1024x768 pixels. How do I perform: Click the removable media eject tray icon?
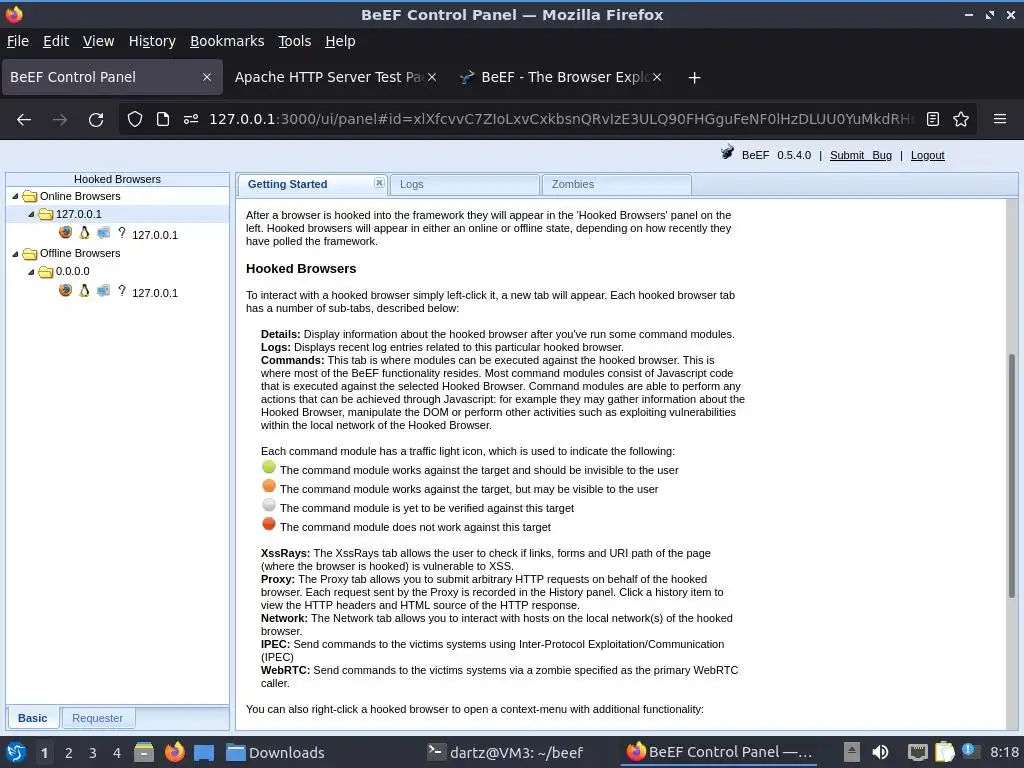pyautogui.click(x=852, y=752)
